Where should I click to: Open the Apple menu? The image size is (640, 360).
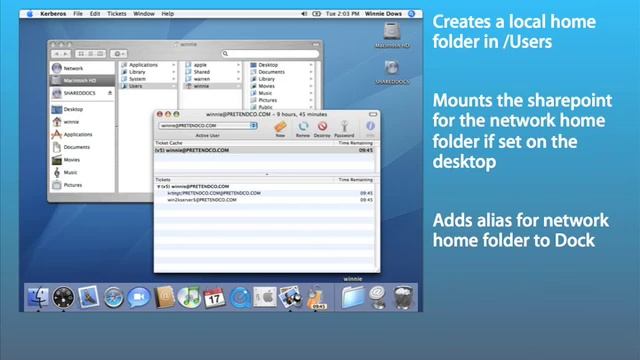tap(30, 13)
